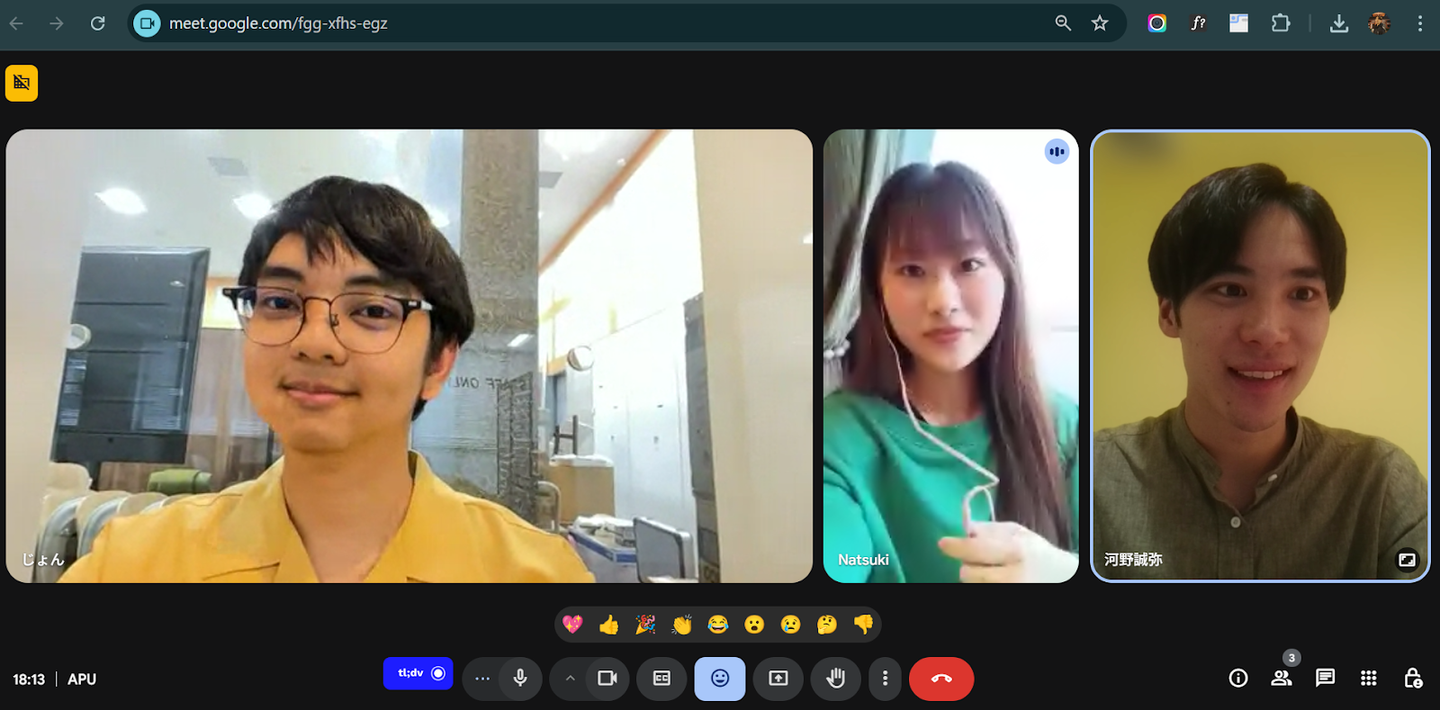The image size is (1440, 710).
Task: Show people panel
Action: [x=1281, y=678]
